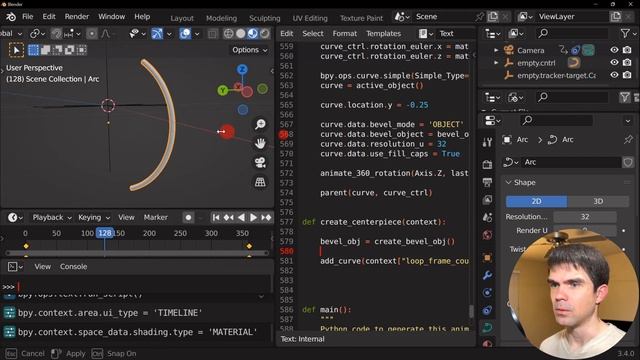Switch to the Texture Paint workspace tab
Image resolution: width=640 pixels, height=360 pixels.
coord(361,18)
